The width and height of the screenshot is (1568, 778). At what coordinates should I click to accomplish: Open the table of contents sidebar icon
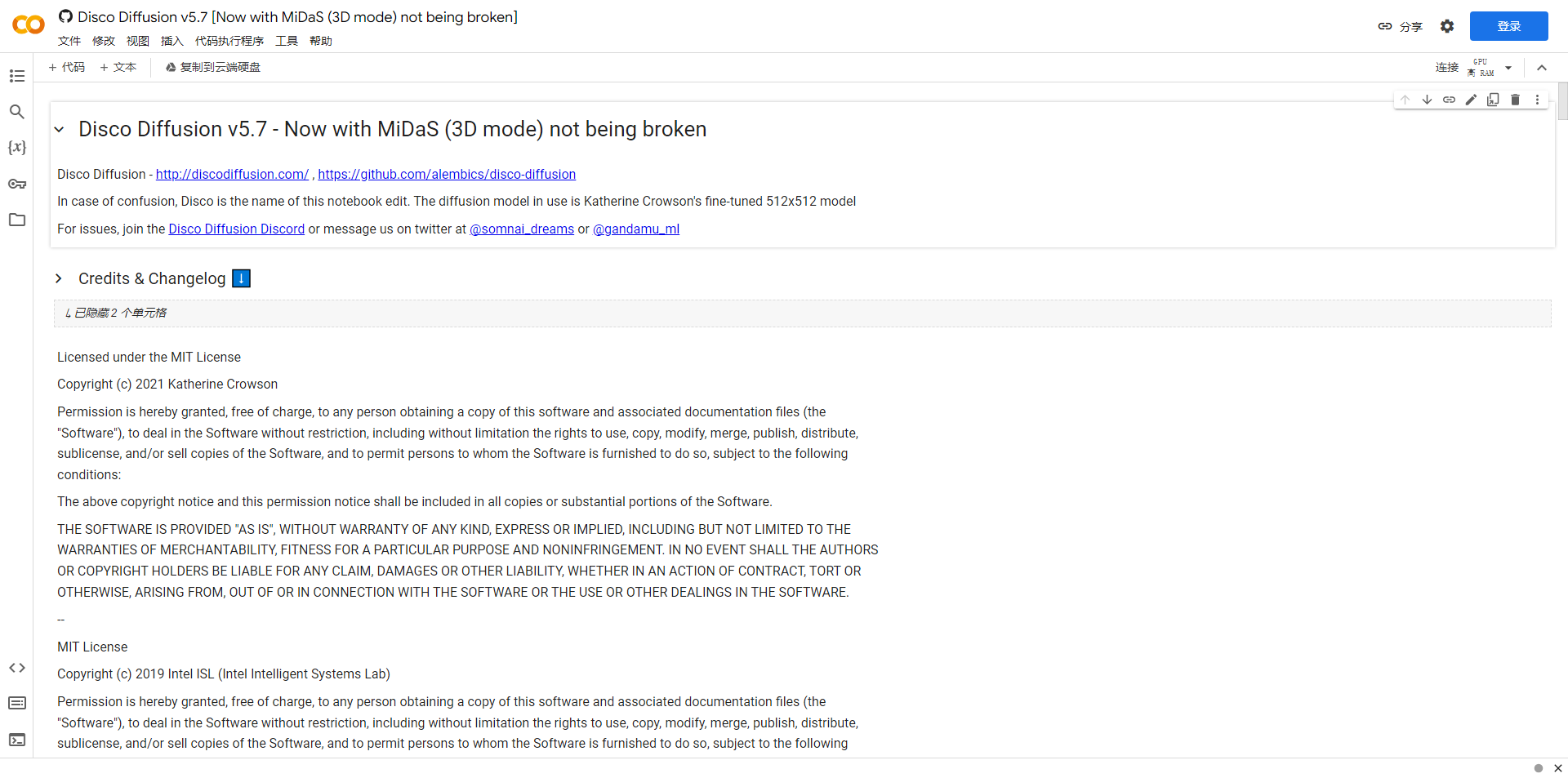[17, 76]
